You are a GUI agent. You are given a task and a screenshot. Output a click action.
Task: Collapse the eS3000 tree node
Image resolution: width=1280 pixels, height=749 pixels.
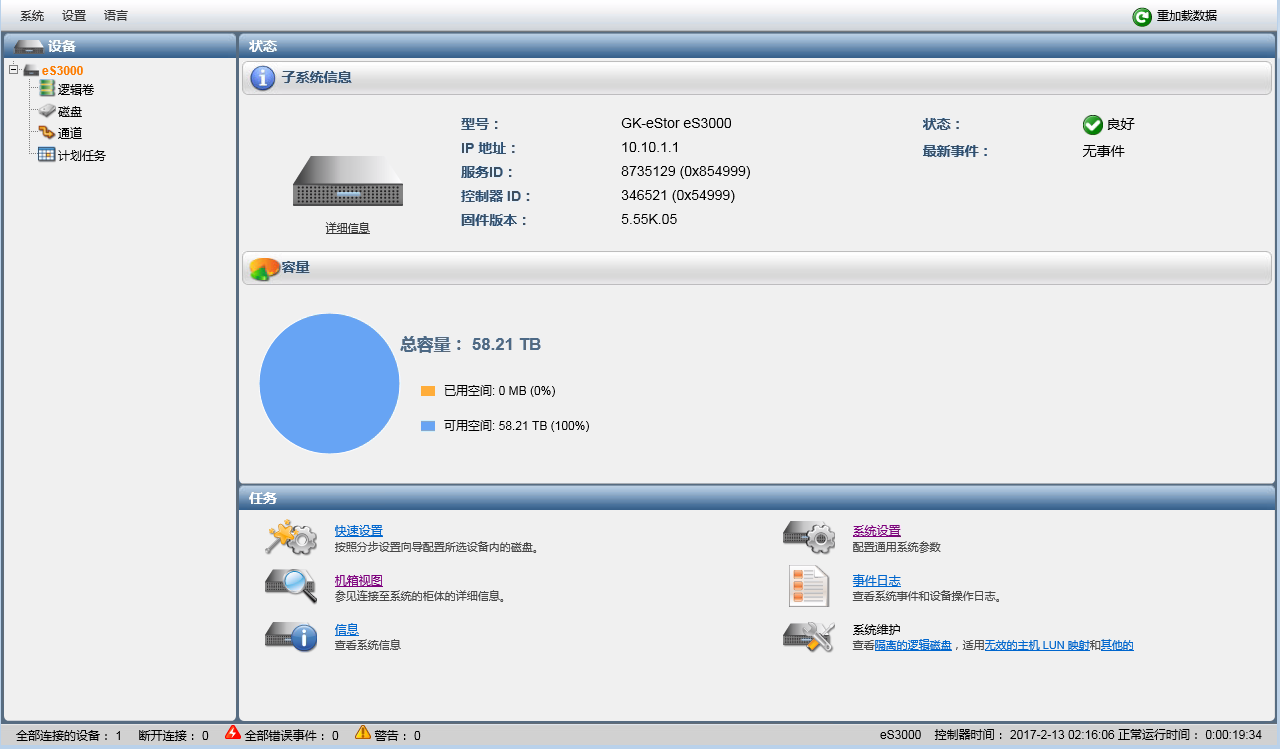click(13, 70)
